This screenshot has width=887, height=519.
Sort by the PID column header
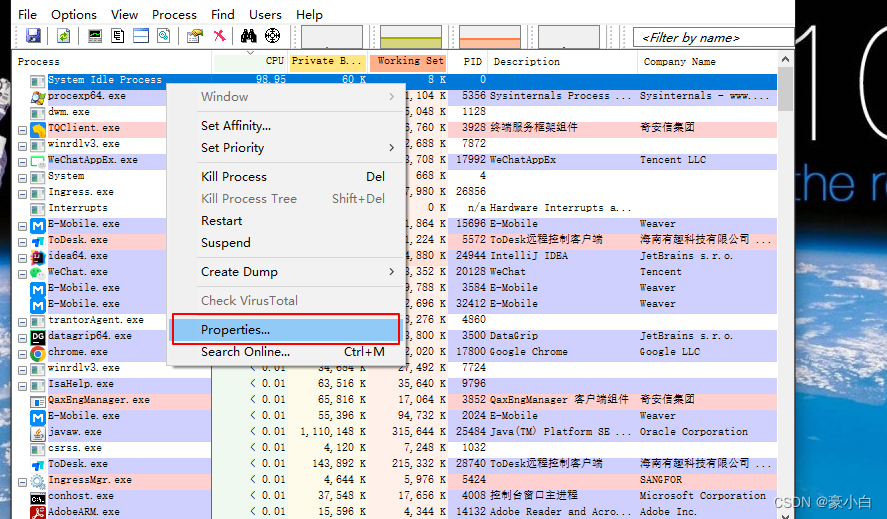(x=468, y=61)
